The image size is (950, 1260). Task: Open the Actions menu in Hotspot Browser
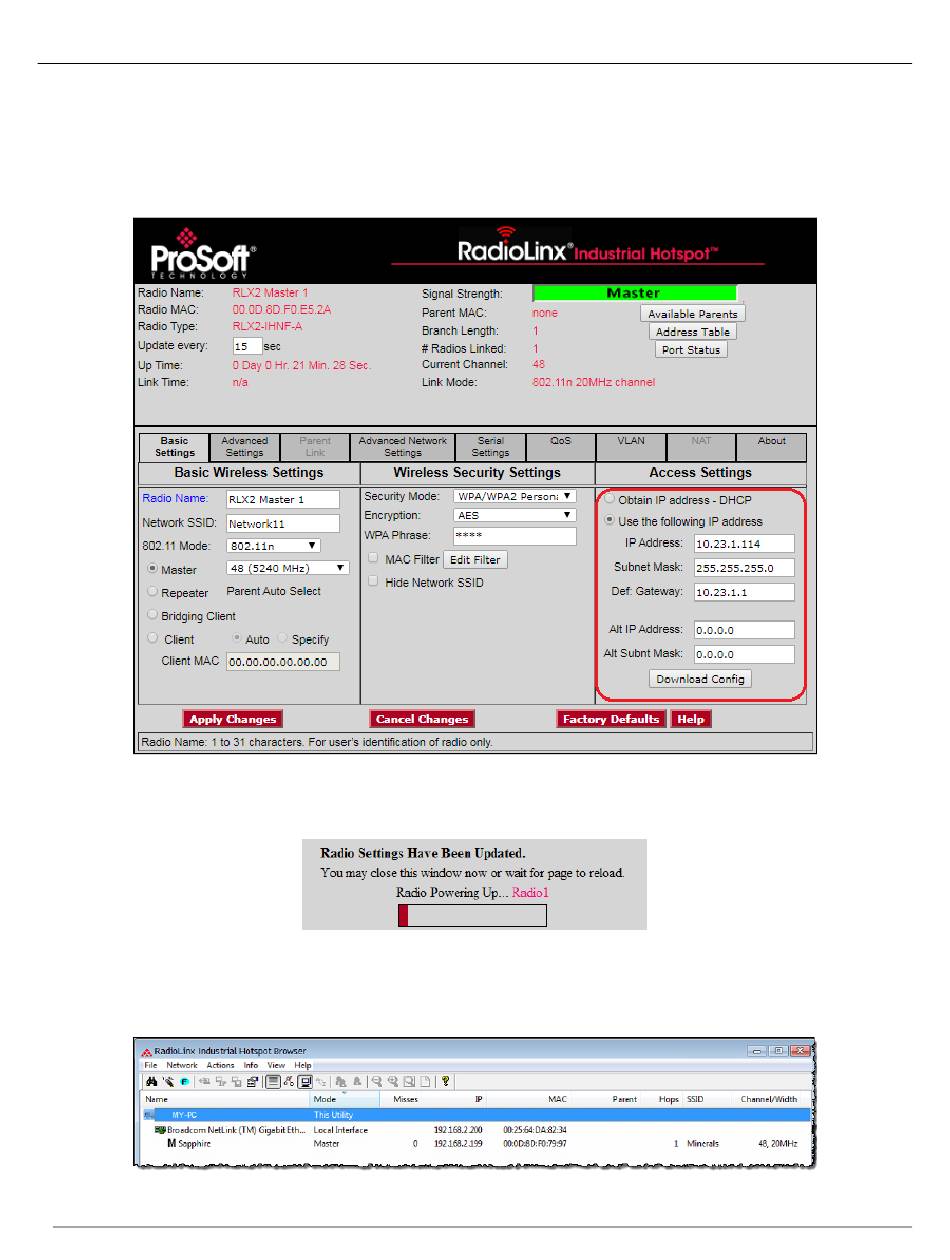pos(220,1066)
